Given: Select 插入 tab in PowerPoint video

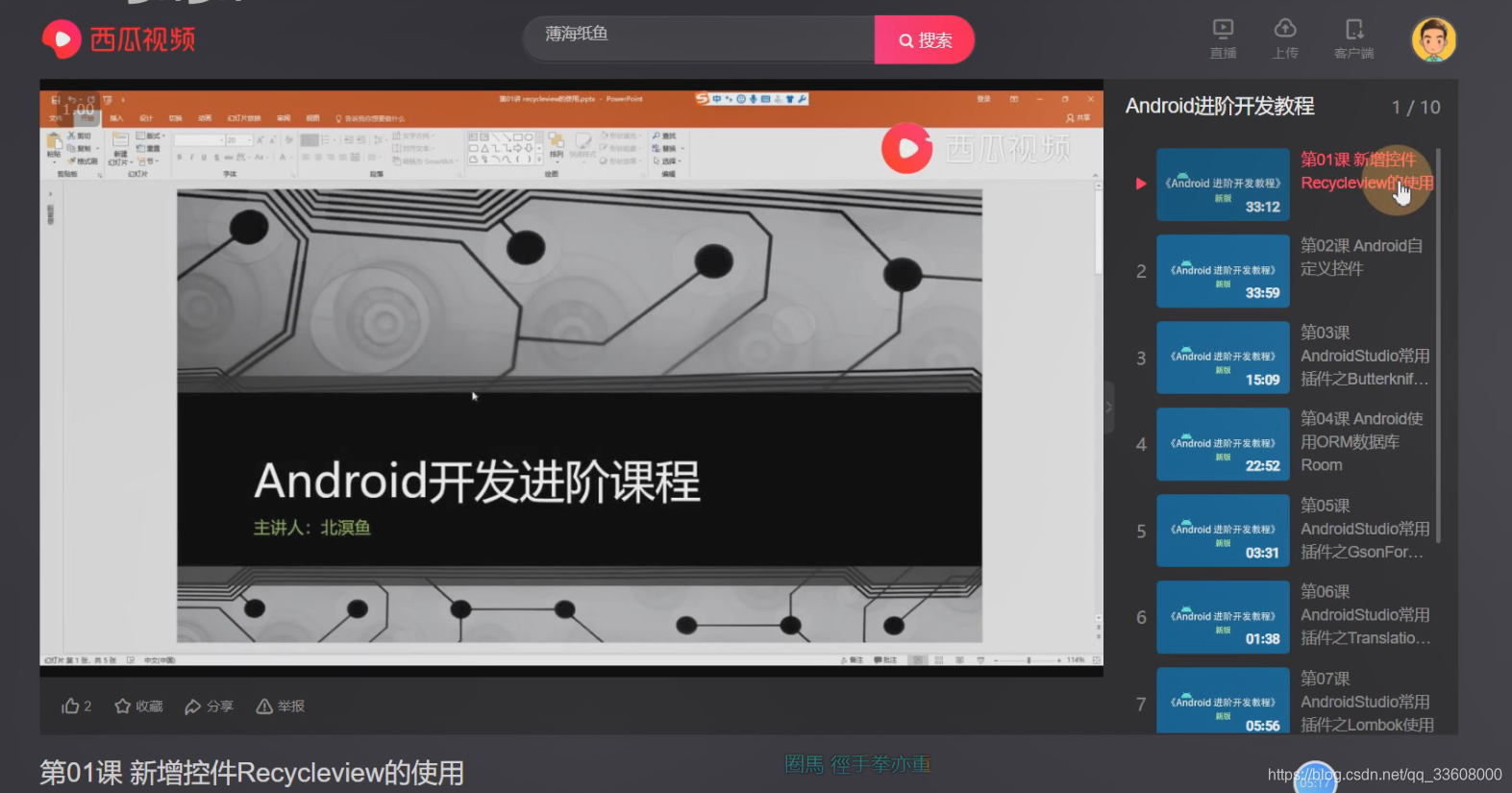Looking at the screenshot, I should coord(116,118).
